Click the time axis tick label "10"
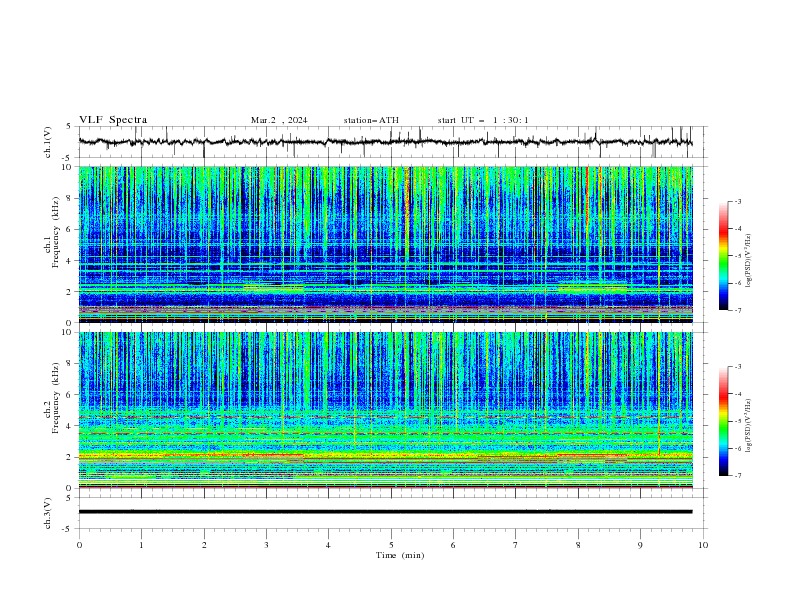Viewport: 792px width, 612px height. pos(703,545)
